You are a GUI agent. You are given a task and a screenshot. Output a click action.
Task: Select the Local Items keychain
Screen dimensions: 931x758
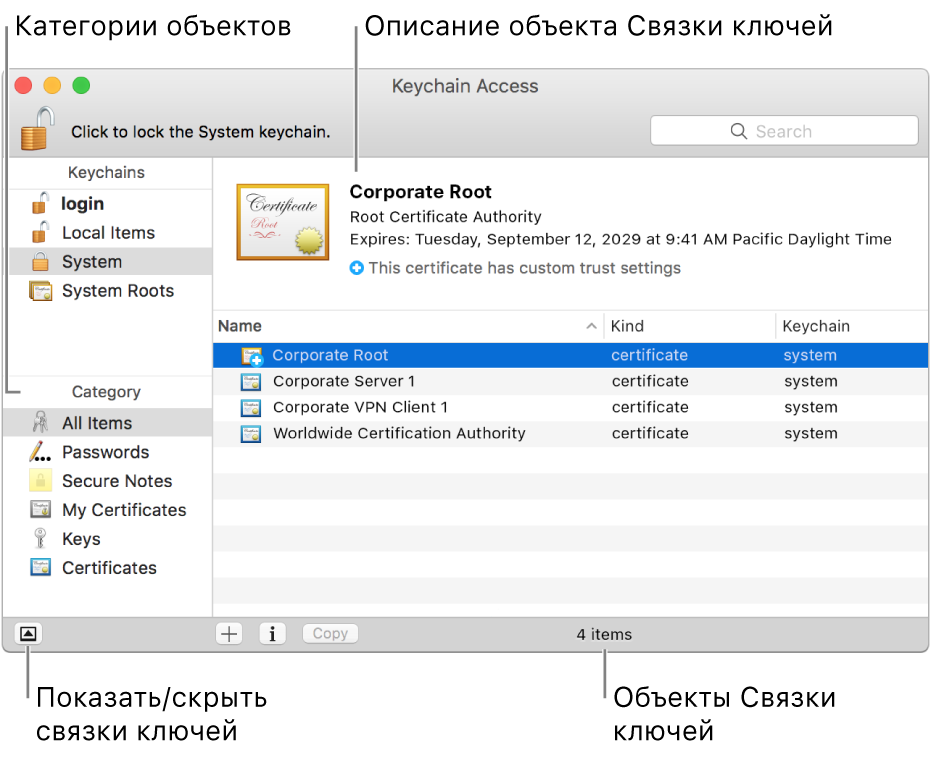pyautogui.click(x=110, y=233)
